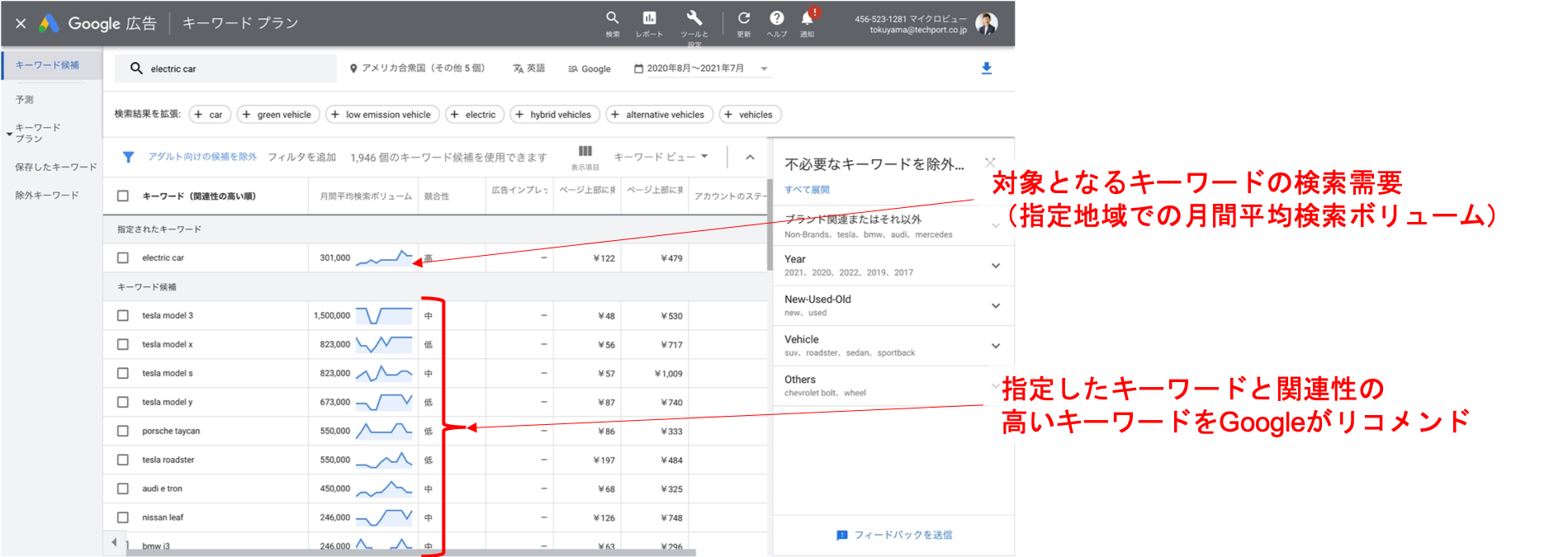1568x557 pixels.
Task: Click the refresh icon in header
Action: click(x=744, y=18)
